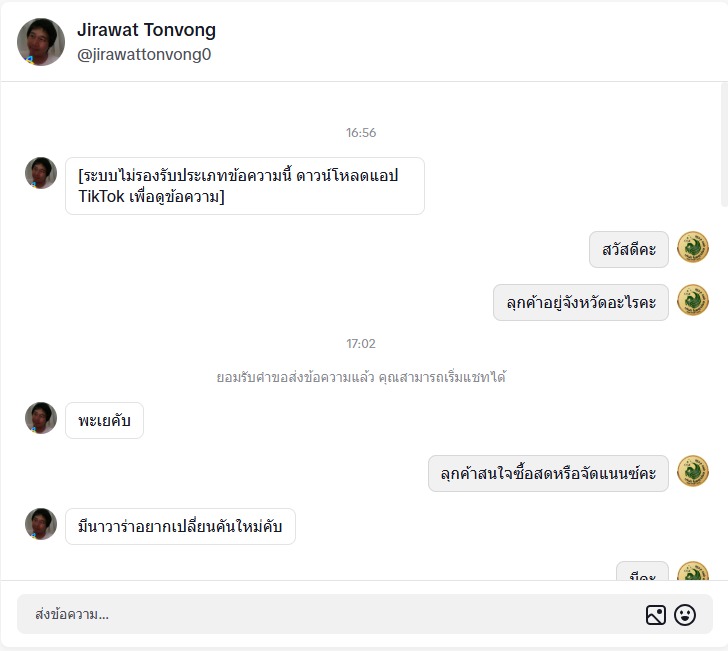Select sender avatar next to TikTok download message
Screen dimensions: 728x651
41,173
